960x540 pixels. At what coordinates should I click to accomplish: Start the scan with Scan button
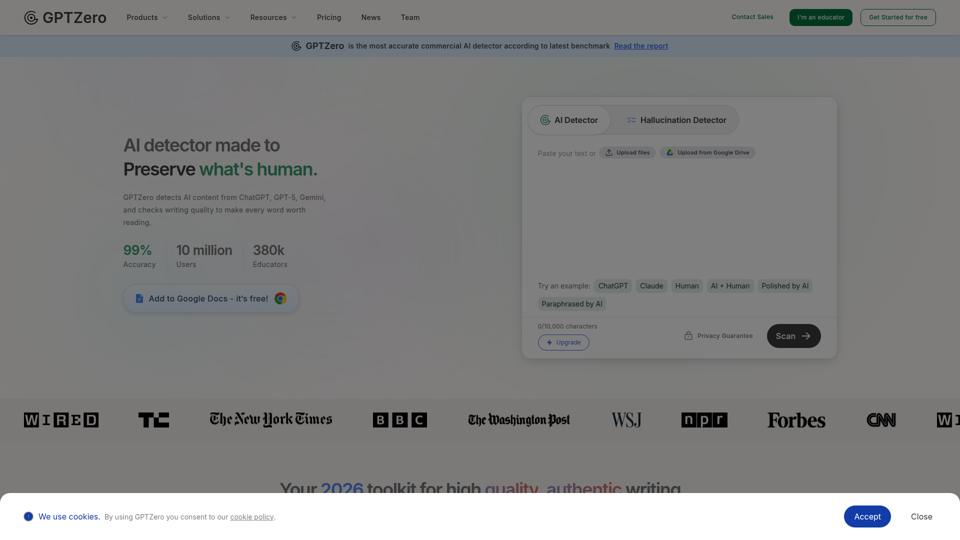(793, 336)
